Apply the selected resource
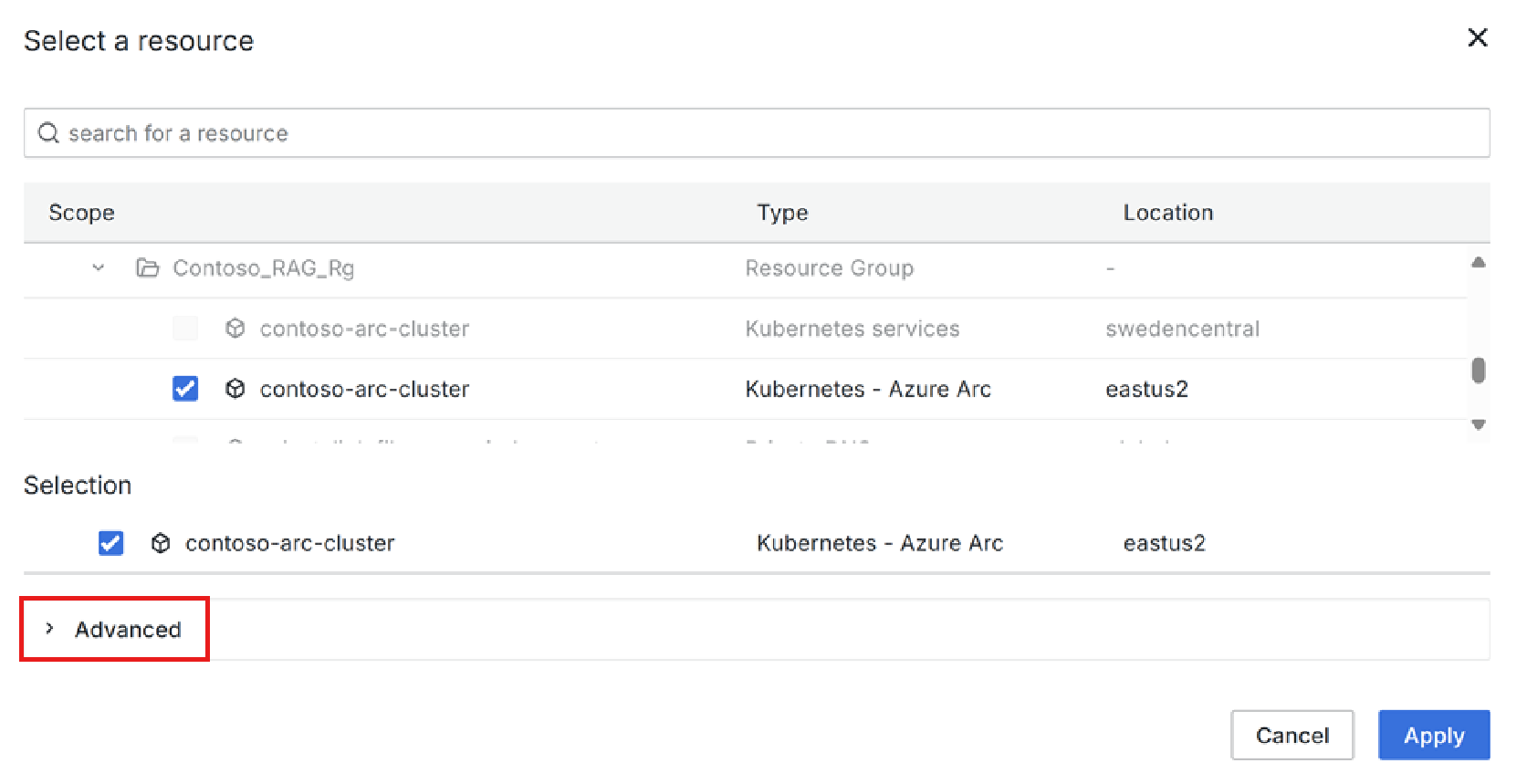 pos(1434,735)
